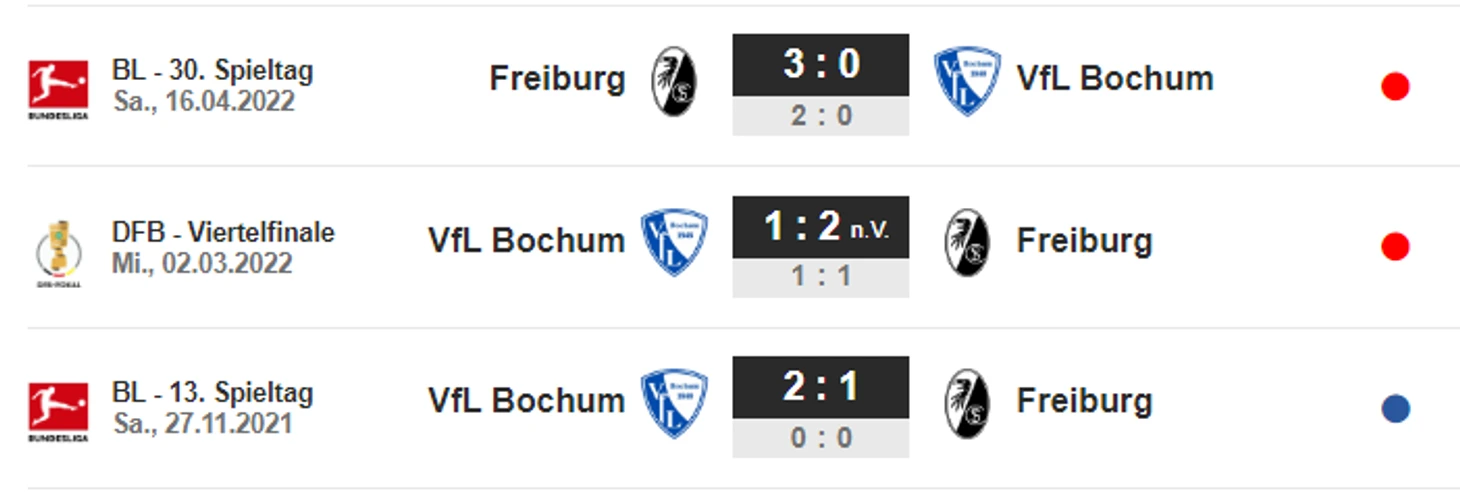Click Freiburg crest in the 27.11.2021 match
The height and width of the screenshot is (497, 1460).
click(x=968, y=403)
